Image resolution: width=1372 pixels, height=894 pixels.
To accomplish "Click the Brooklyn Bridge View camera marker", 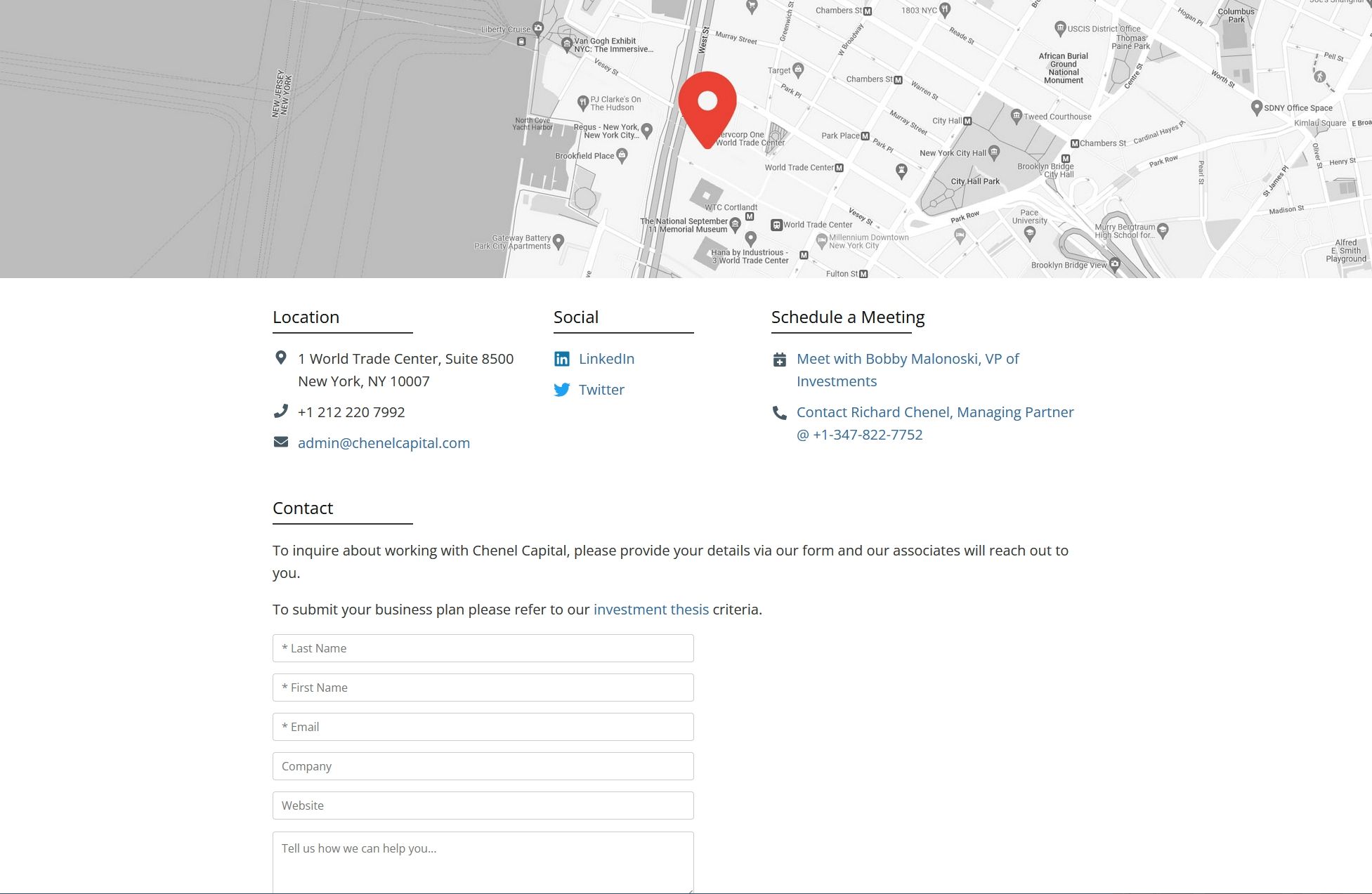I will (1114, 265).
